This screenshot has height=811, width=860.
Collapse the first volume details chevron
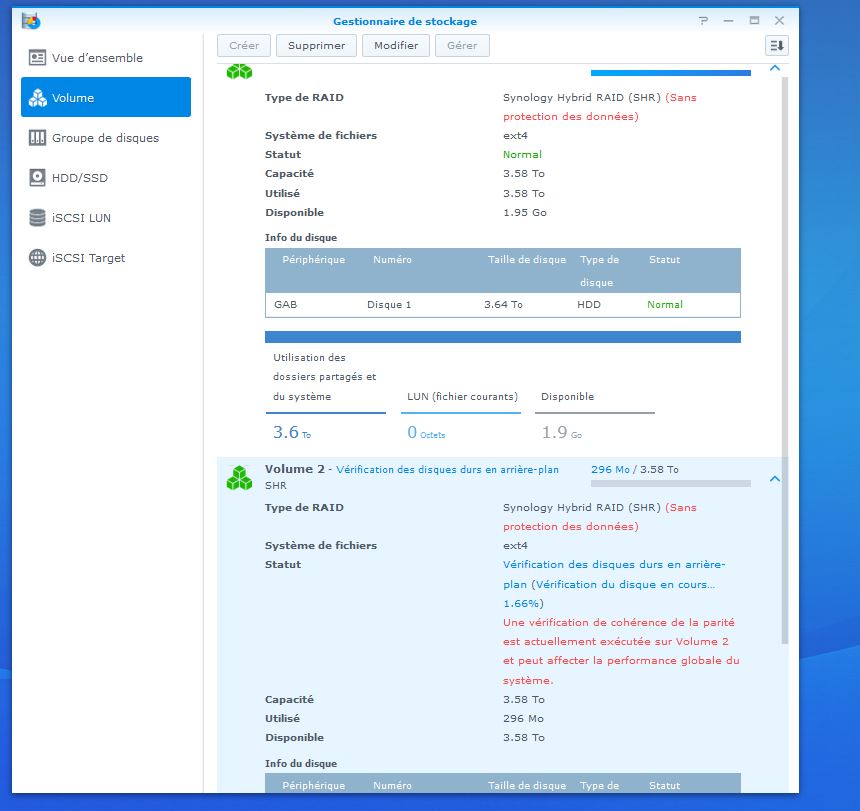click(775, 69)
